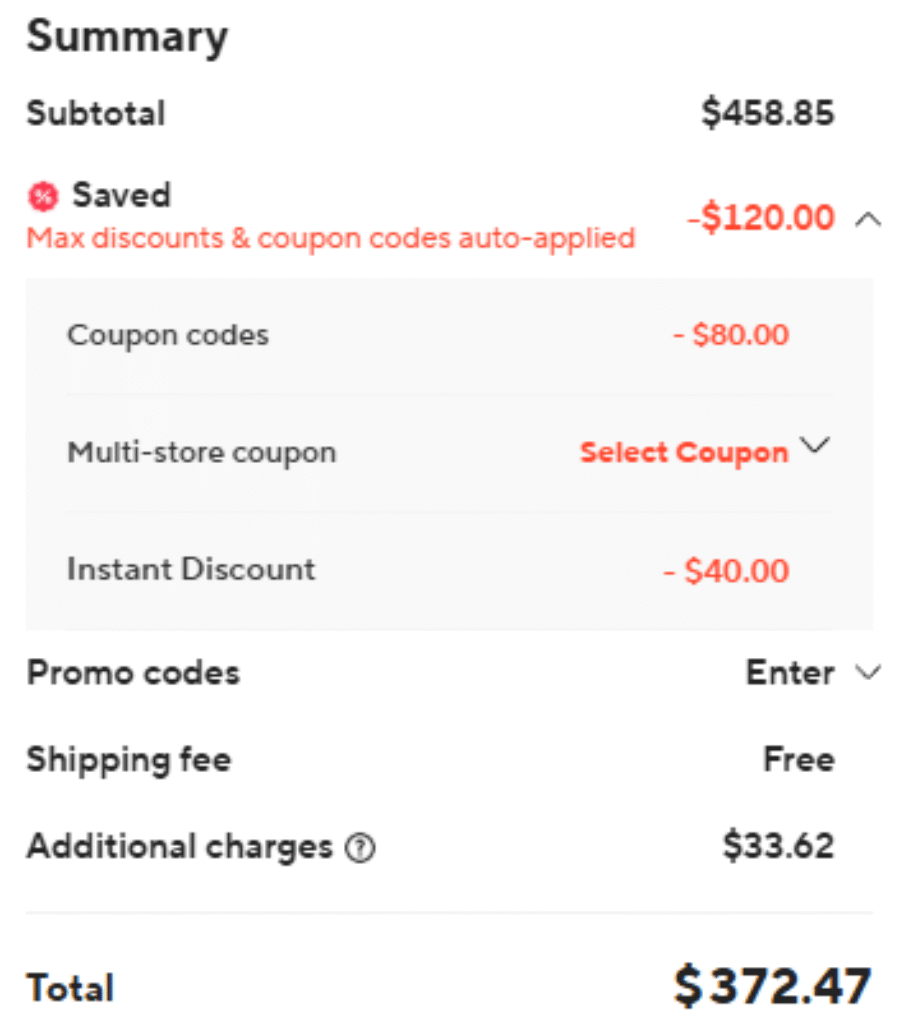Click the Free shipping fee value
Image resolution: width=904 pixels, height=1024 pixels.
(798, 760)
